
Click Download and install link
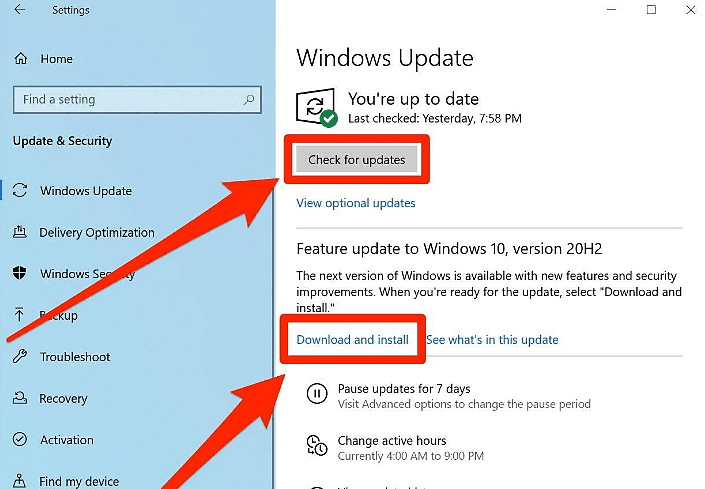coord(352,340)
